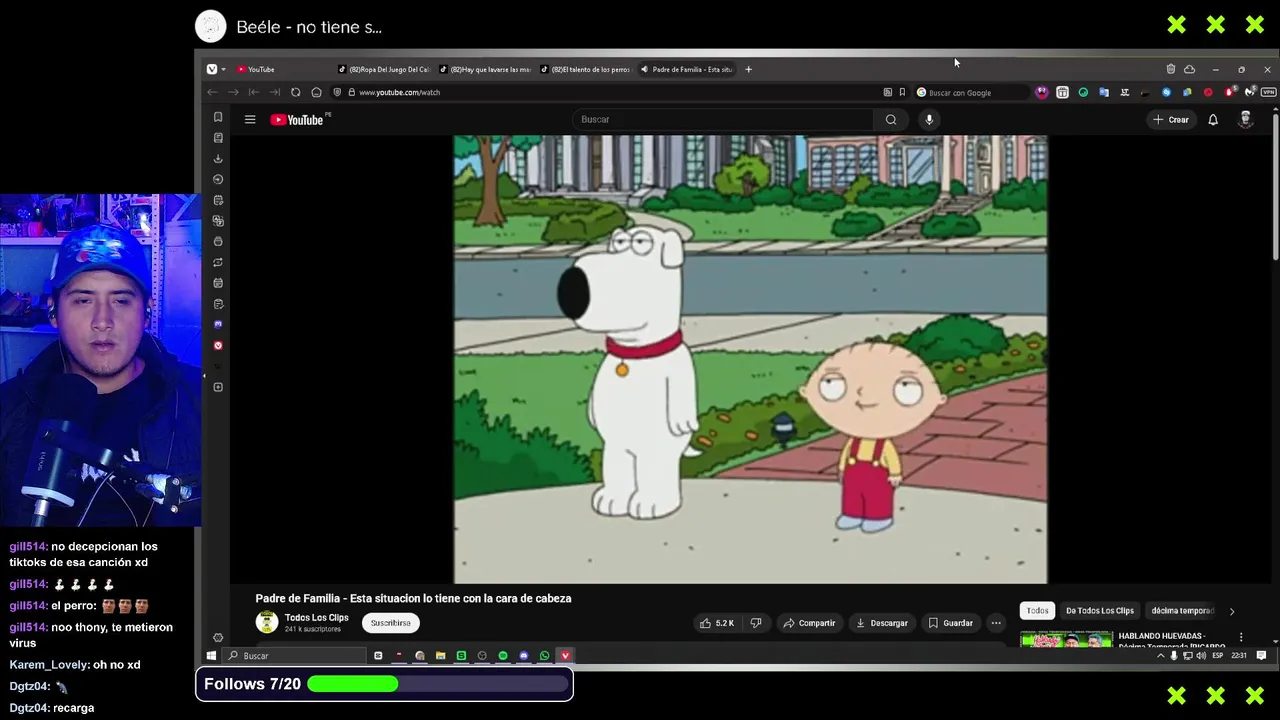Open HABLANDO HUEVADAS suggested video thumbnail
The image size is (1280, 720).
coord(1066,639)
